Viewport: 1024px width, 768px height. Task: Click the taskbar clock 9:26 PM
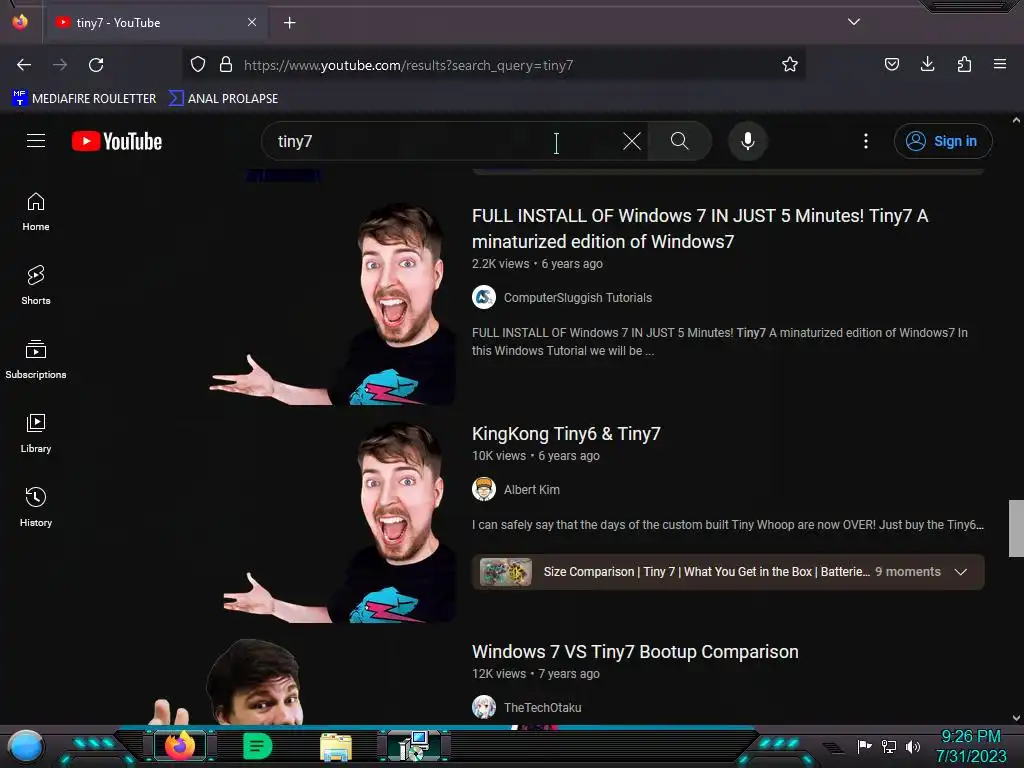pyautogui.click(x=970, y=737)
